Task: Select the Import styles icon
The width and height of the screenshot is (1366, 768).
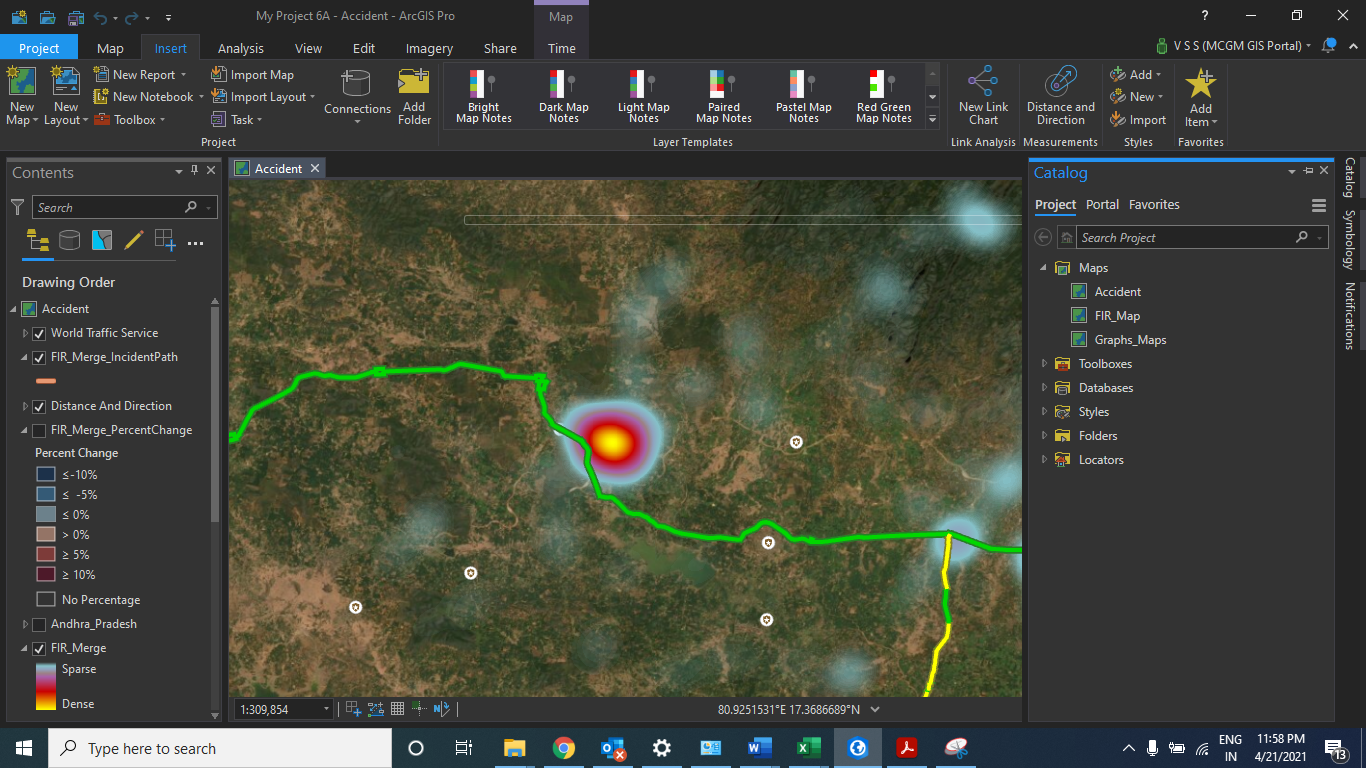Action: pyautogui.click(x=1117, y=118)
